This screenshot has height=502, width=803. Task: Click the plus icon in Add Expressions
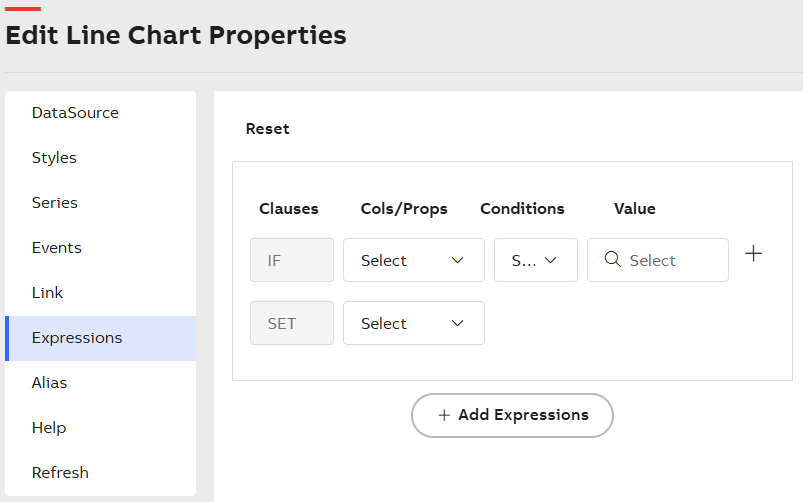click(x=444, y=415)
